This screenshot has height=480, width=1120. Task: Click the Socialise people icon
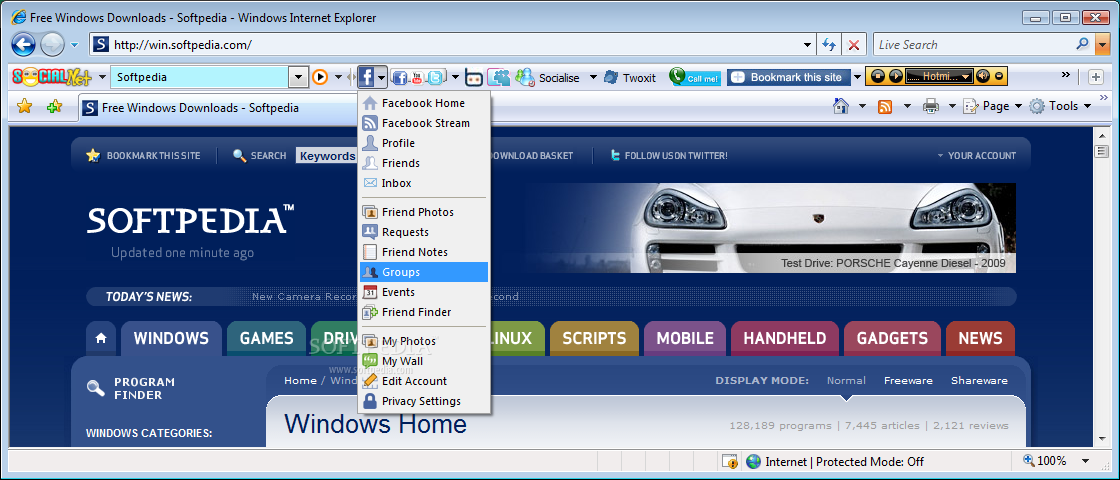point(525,77)
